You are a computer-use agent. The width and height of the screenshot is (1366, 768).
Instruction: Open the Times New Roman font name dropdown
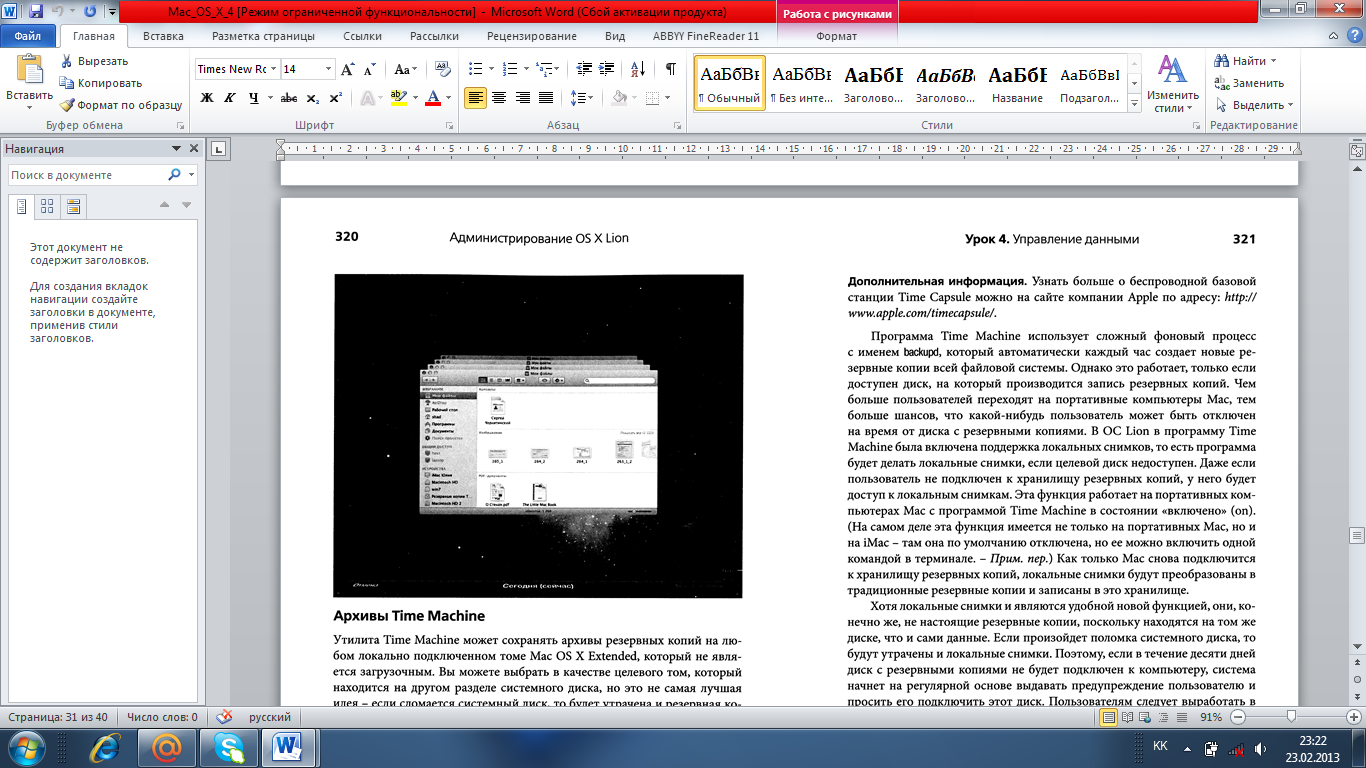[273, 69]
